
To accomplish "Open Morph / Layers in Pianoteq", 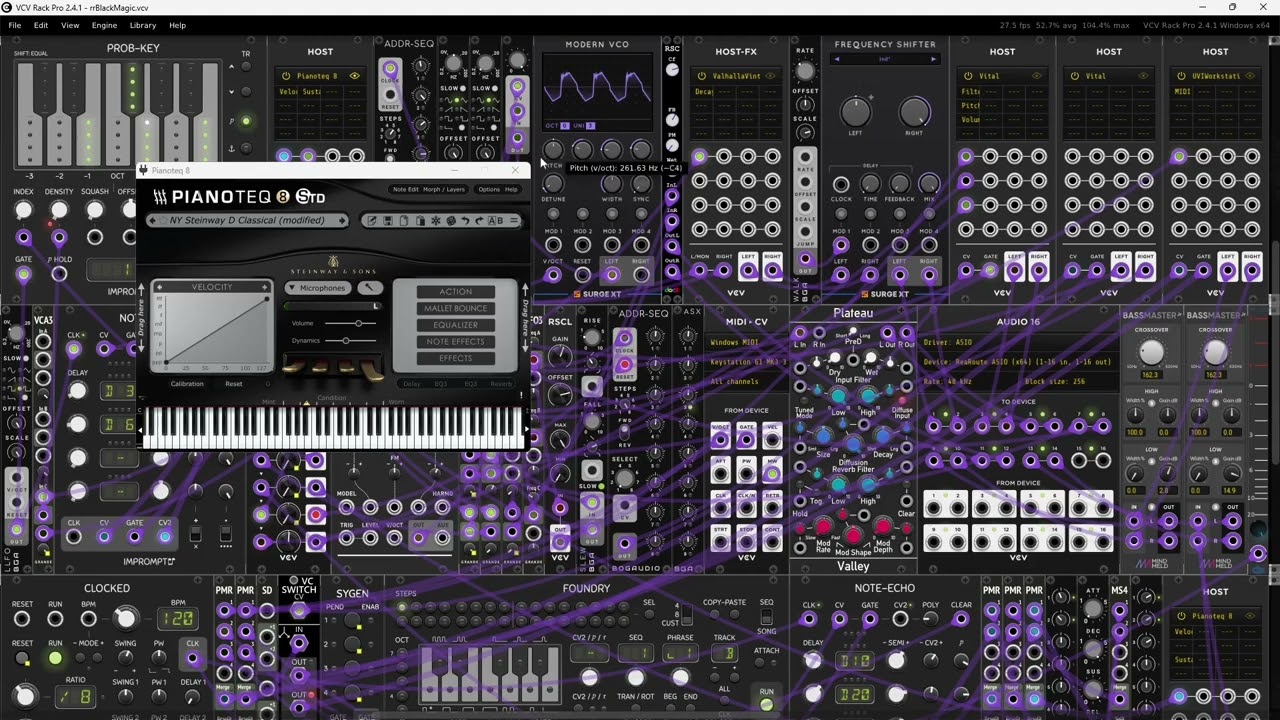I will (444, 189).
